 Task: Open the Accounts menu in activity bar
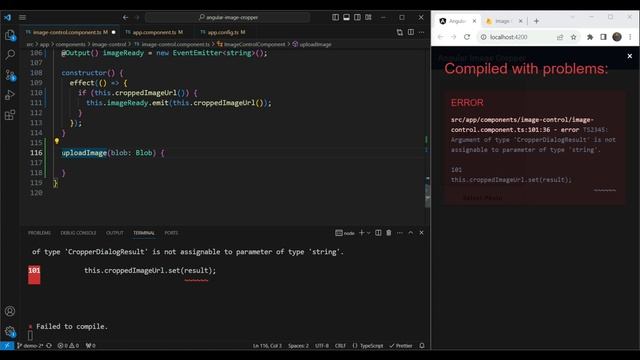[10, 311]
